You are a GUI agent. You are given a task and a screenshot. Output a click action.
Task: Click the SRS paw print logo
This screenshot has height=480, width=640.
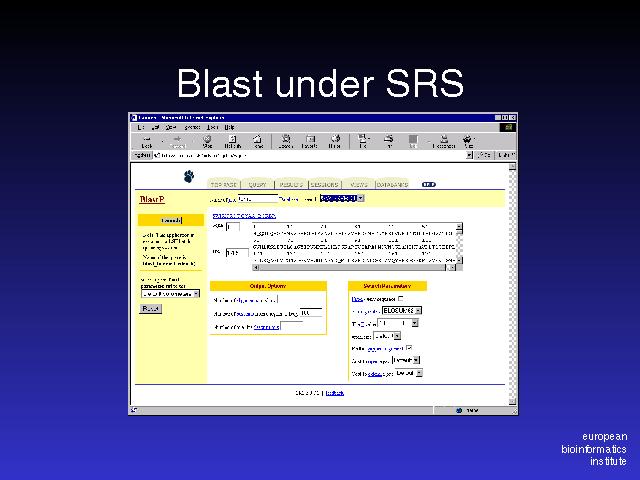[189, 177]
